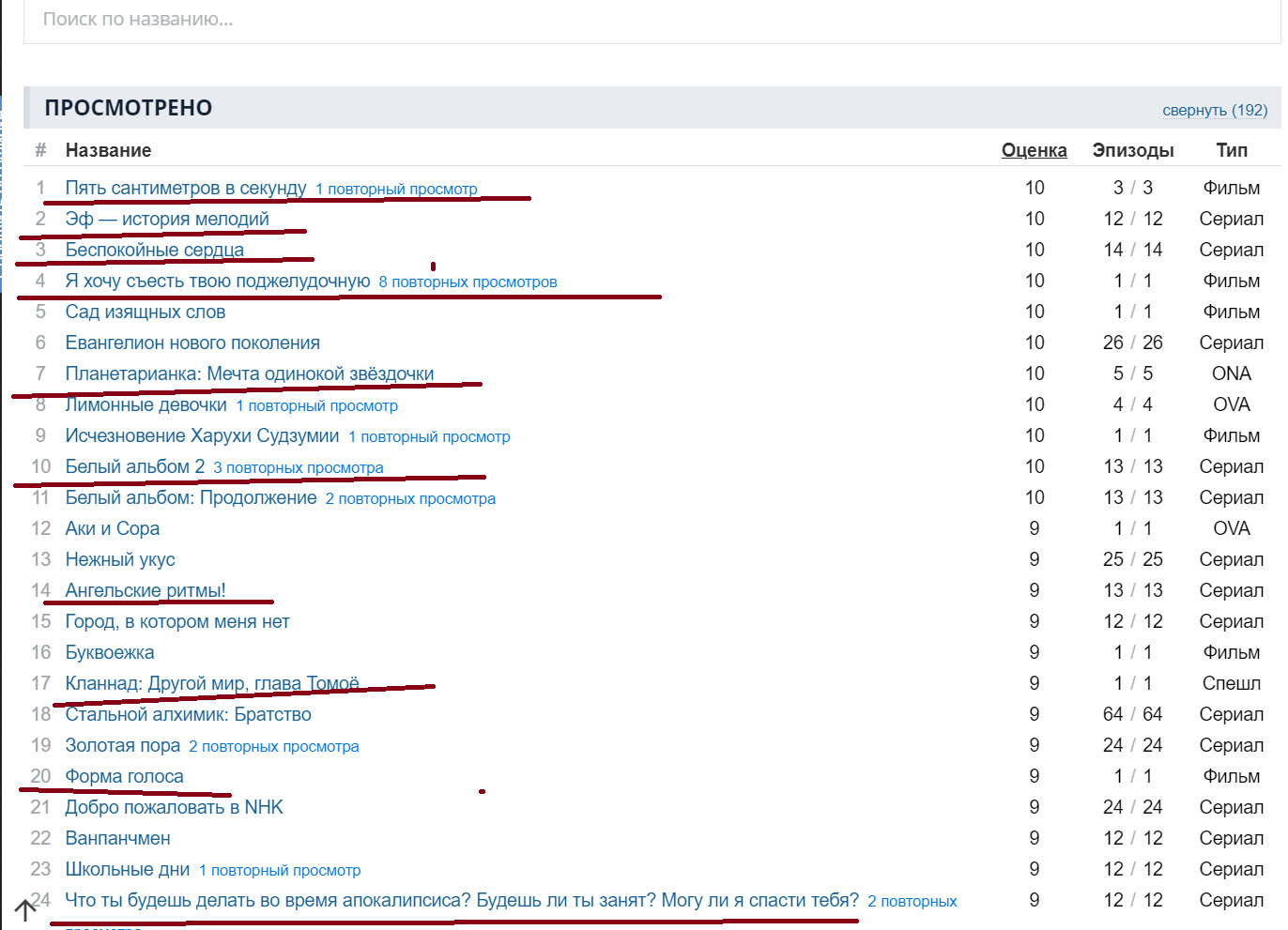
Task: Click the Тип column header
Action: click(1231, 150)
